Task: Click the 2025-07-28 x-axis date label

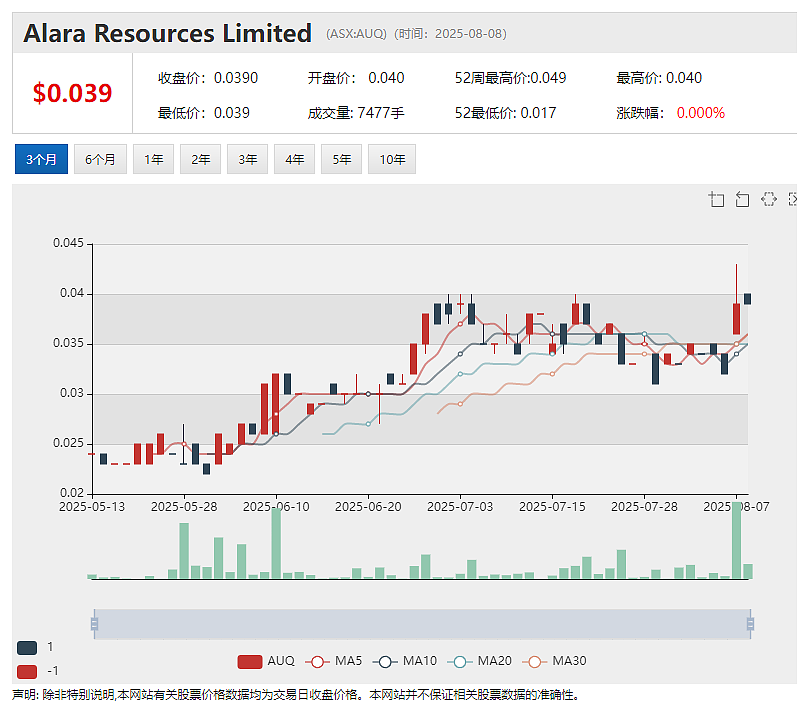Action: click(644, 507)
